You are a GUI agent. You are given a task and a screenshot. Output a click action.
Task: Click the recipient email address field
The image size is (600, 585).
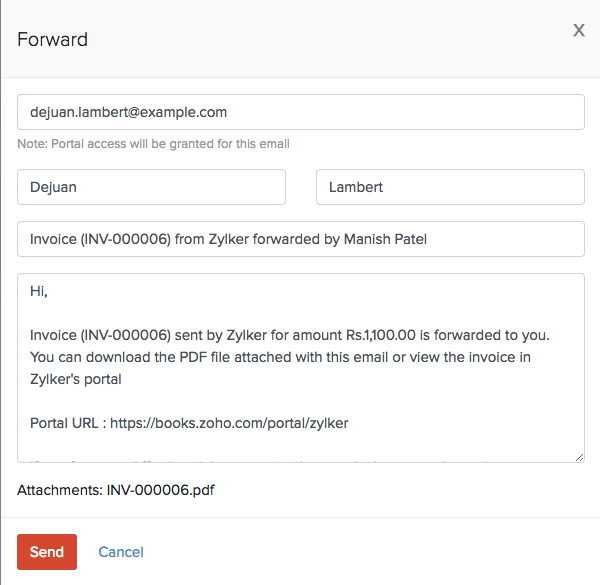click(300, 112)
